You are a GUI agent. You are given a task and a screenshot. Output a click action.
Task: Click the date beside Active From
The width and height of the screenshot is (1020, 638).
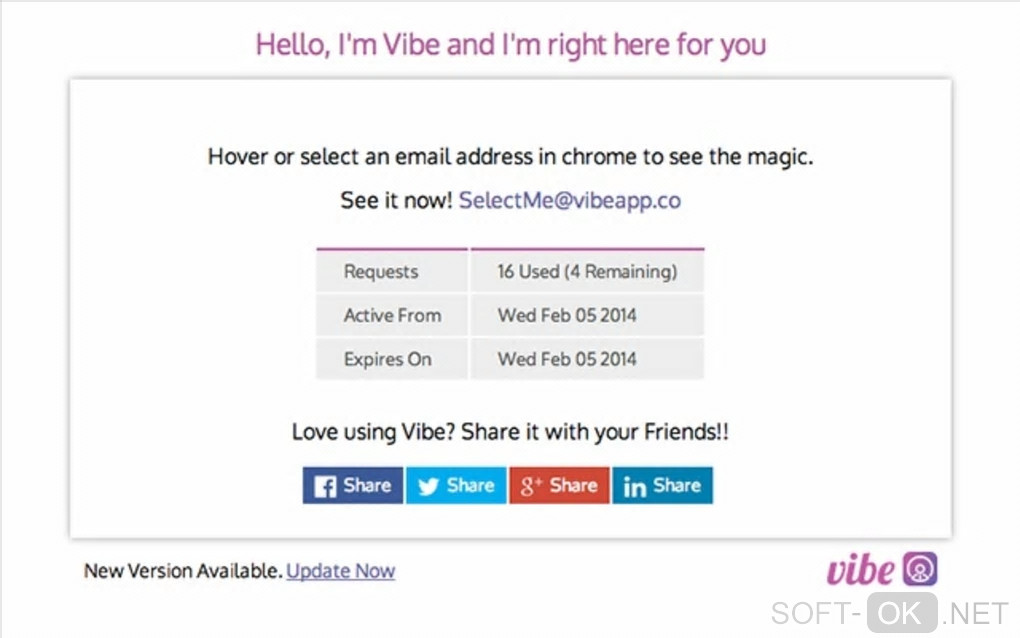pos(567,315)
